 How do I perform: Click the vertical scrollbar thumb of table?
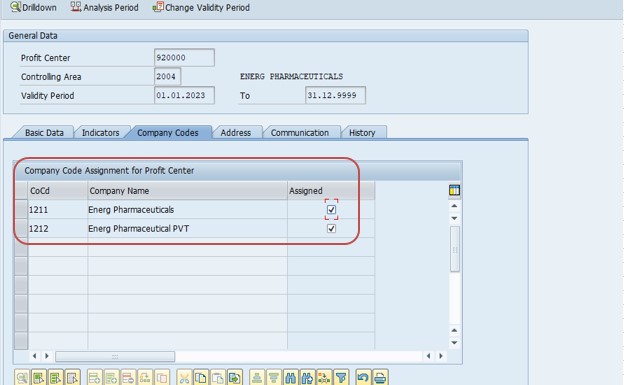(454, 249)
